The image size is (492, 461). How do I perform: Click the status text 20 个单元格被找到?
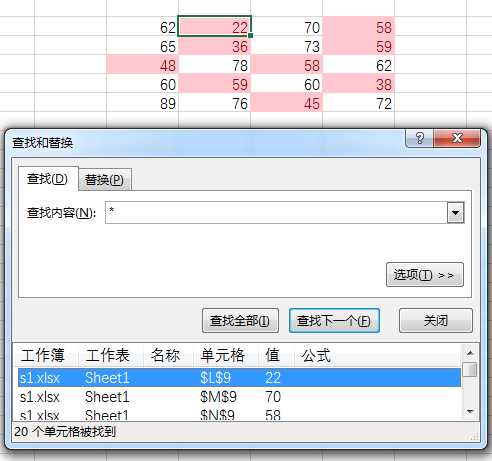click(x=65, y=432)
